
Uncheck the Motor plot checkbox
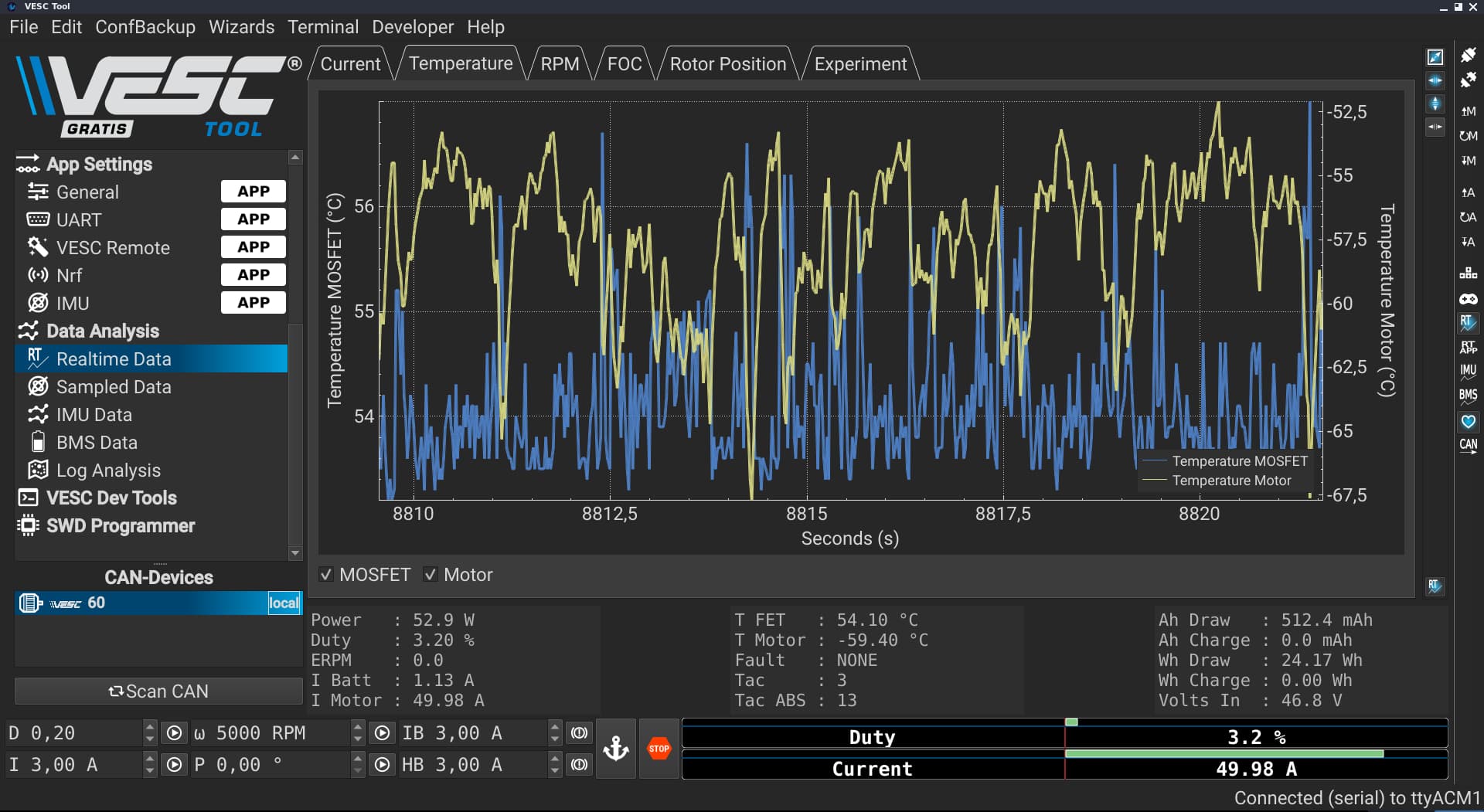pos(431,575)
